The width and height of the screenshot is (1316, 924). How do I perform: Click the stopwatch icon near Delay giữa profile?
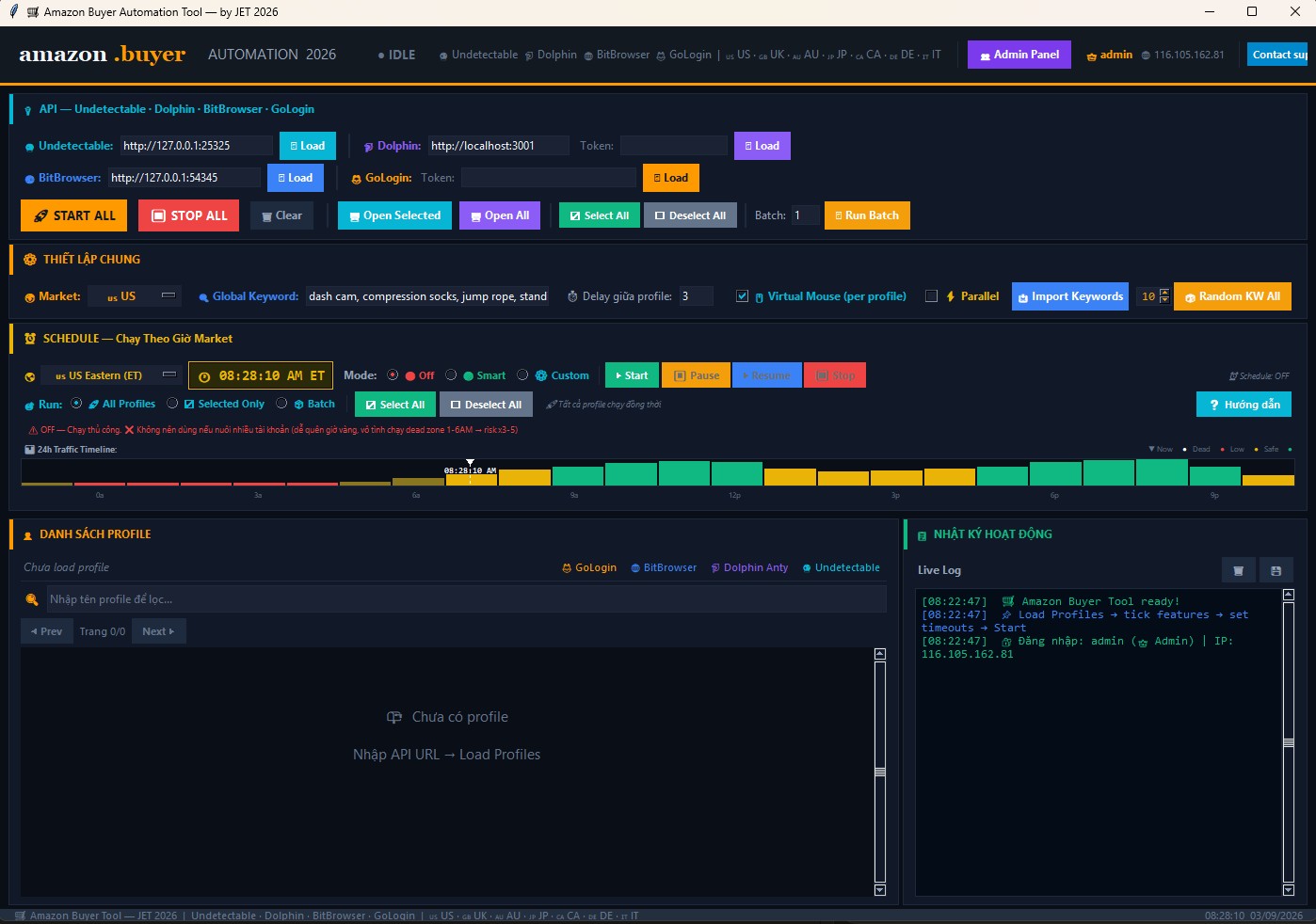click(x=572, y=296)
